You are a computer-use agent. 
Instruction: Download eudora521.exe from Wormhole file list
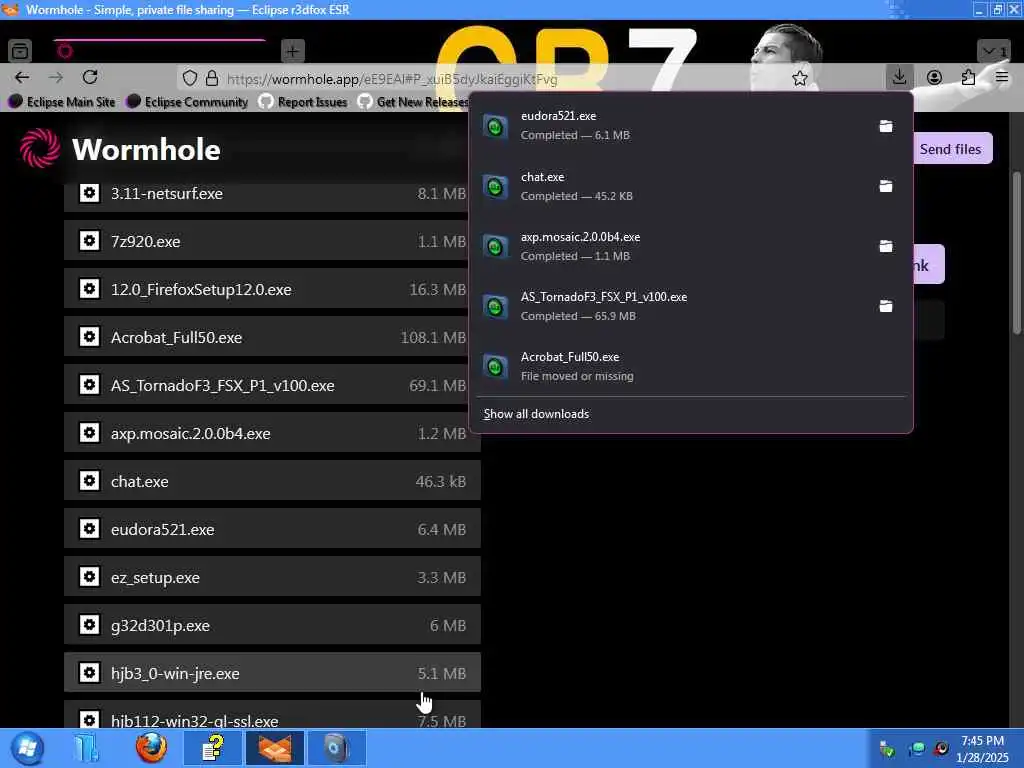coord(272,529)
